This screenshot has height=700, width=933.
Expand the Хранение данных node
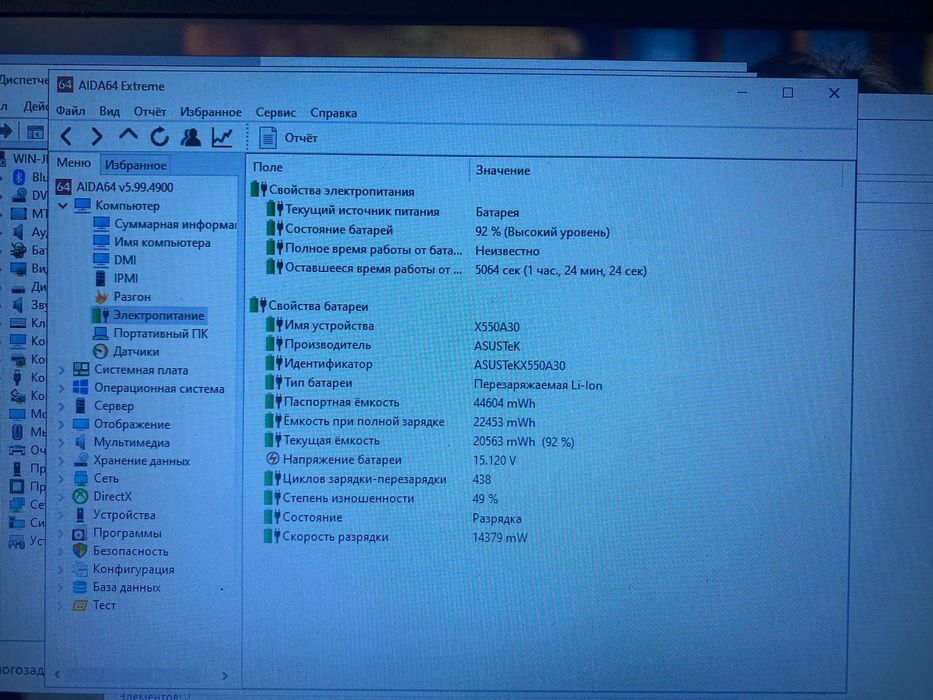62,461
